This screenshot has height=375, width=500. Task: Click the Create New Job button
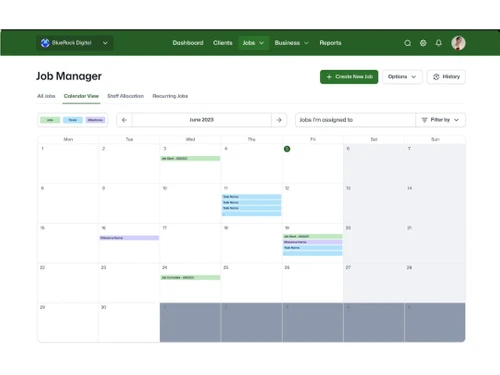pyautogui.click(x=349, y=77)
